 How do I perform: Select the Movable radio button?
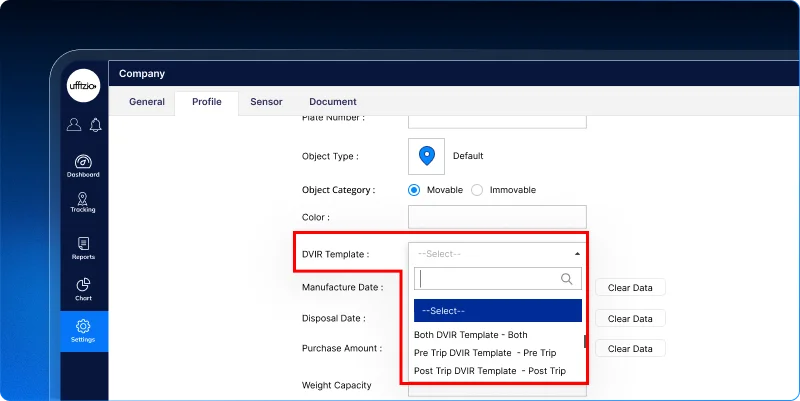pos(414,190)
